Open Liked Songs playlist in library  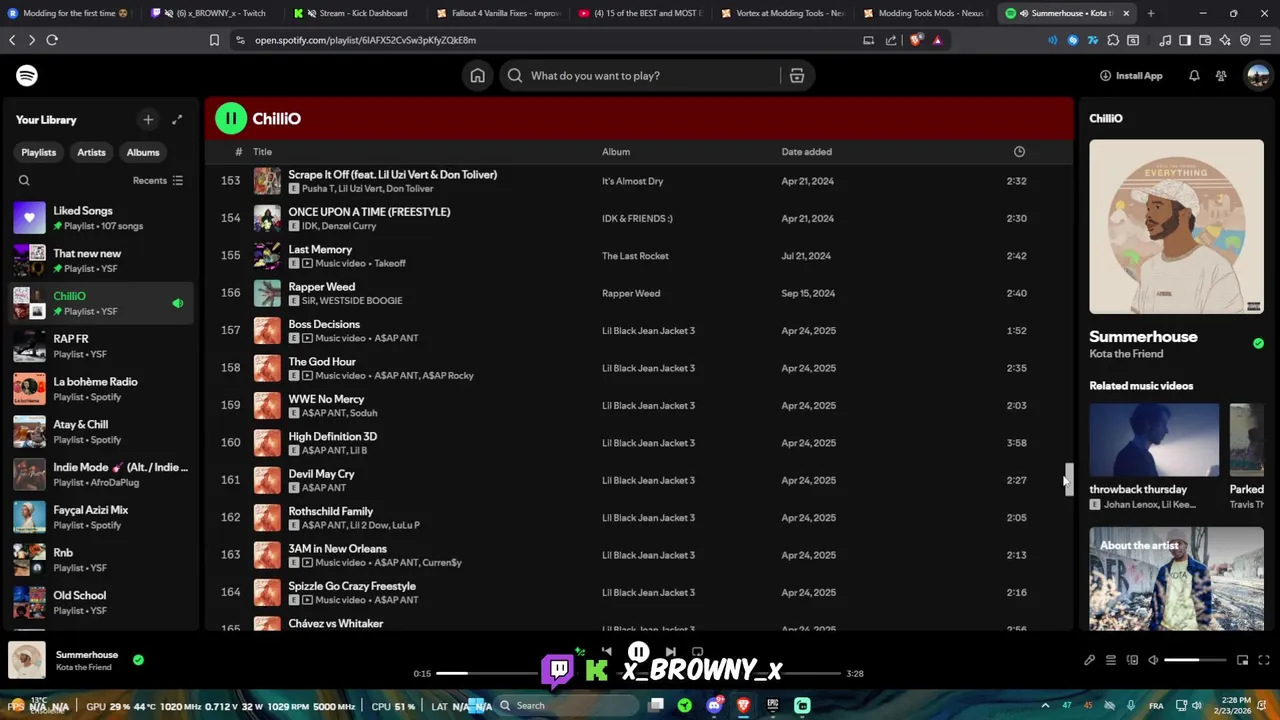[x=100, y=218]
